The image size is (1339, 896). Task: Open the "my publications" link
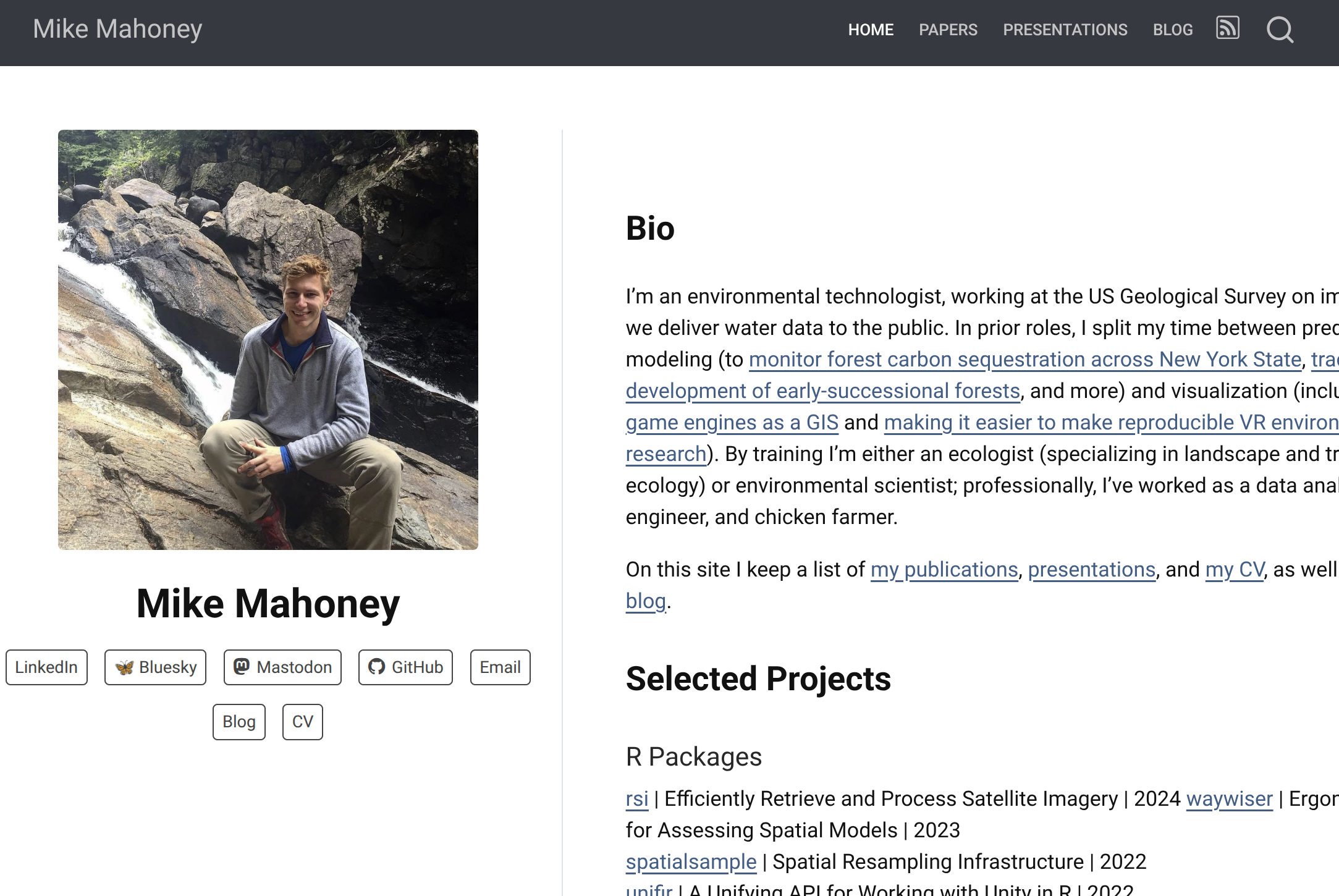(x=944, y=570)
